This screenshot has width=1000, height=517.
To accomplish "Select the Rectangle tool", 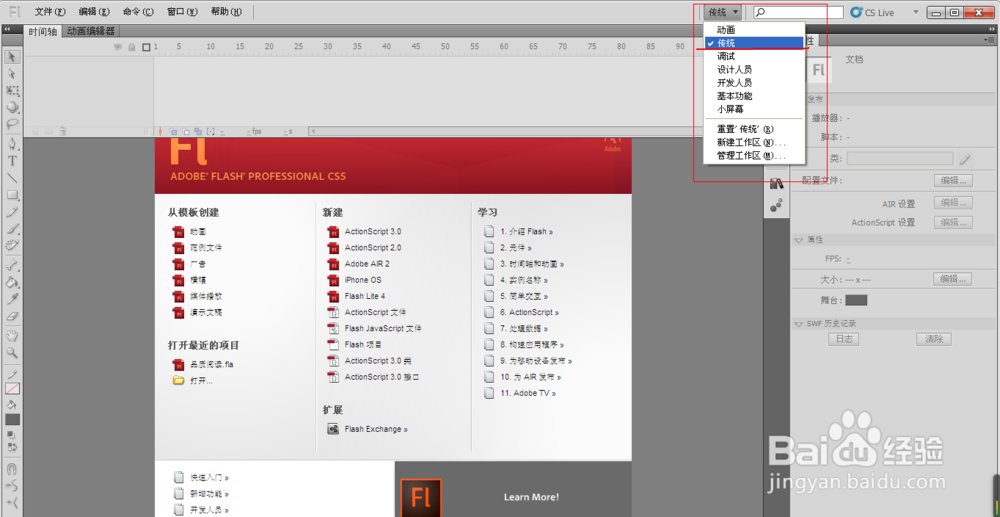I will click(12, 194).
